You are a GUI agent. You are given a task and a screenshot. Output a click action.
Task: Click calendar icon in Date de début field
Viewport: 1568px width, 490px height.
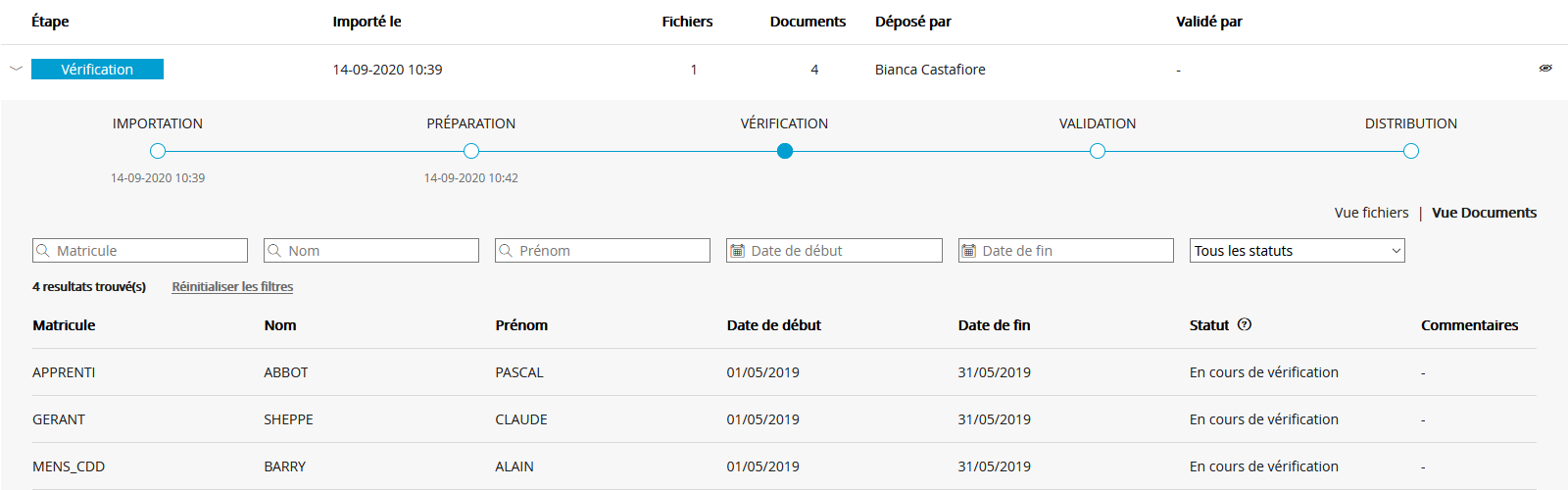[x=737, y=251]
